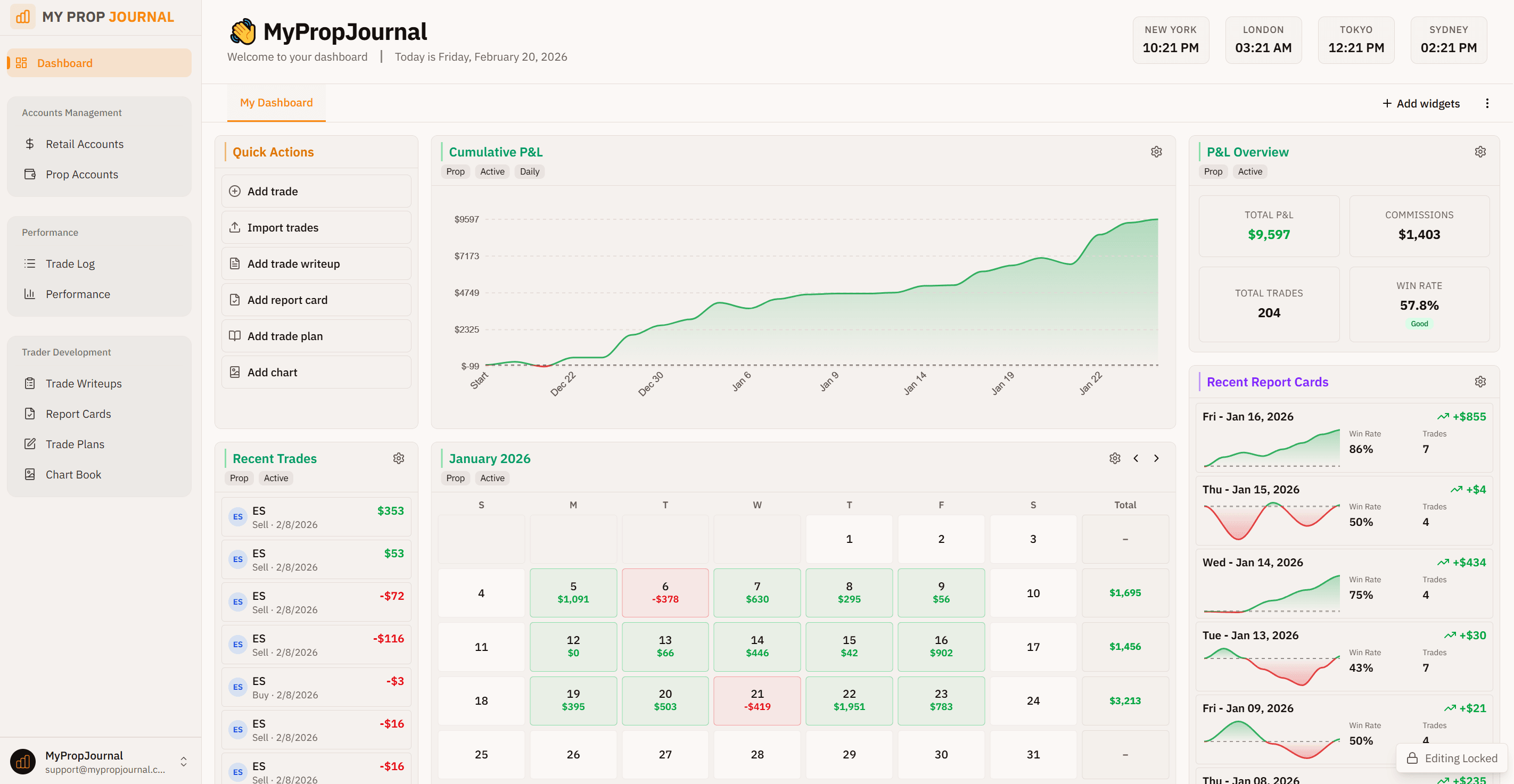Click the Editing Locked toggle
This screenshot has width=1514, height=784.
[1452, 758]
